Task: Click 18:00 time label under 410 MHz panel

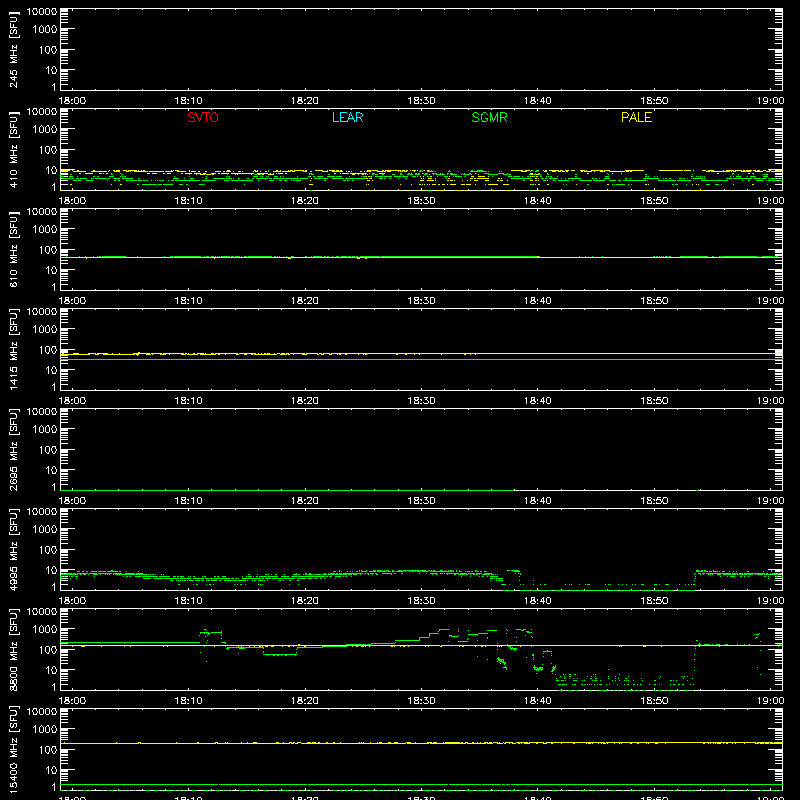Action: pyautogui.click(x=72, y=201)
